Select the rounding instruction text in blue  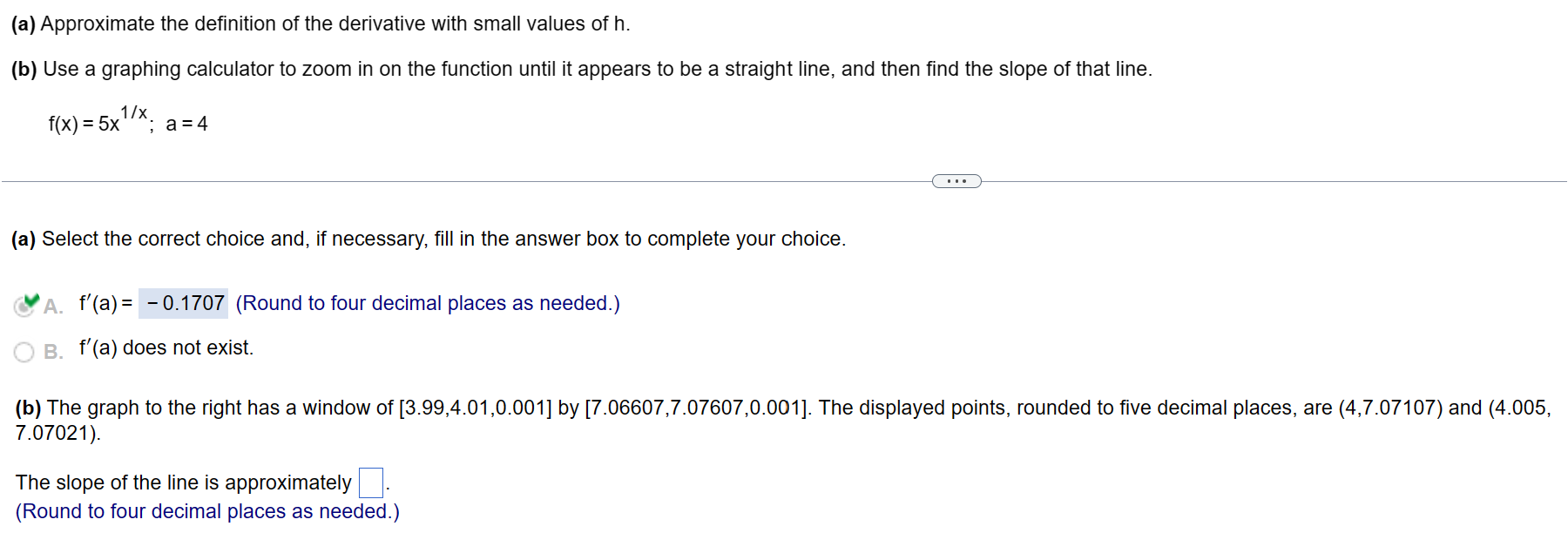pyautogui.click(x=427, y=303)
